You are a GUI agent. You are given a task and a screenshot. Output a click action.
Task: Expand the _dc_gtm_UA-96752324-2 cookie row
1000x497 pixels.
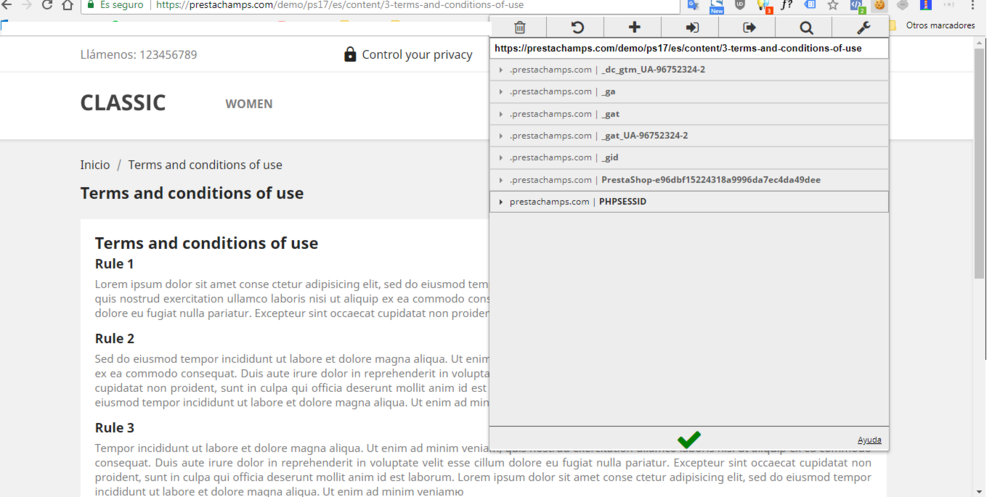689,70
